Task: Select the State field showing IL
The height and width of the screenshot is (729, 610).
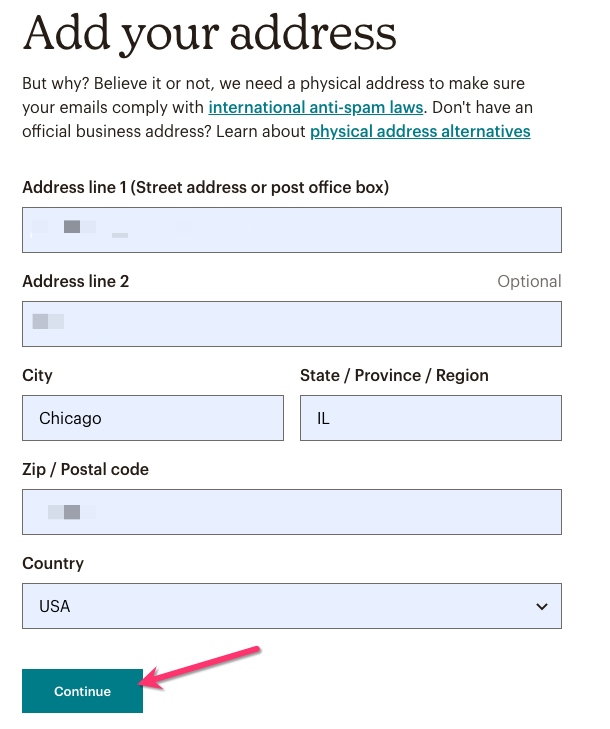Action: click(x=430, y=418)
